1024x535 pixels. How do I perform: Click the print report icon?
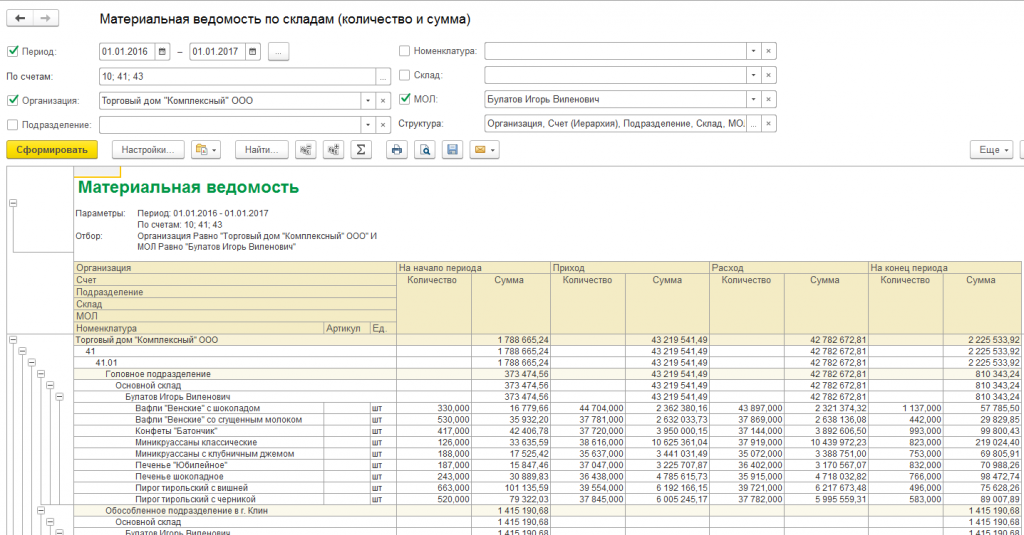point(396,150)
